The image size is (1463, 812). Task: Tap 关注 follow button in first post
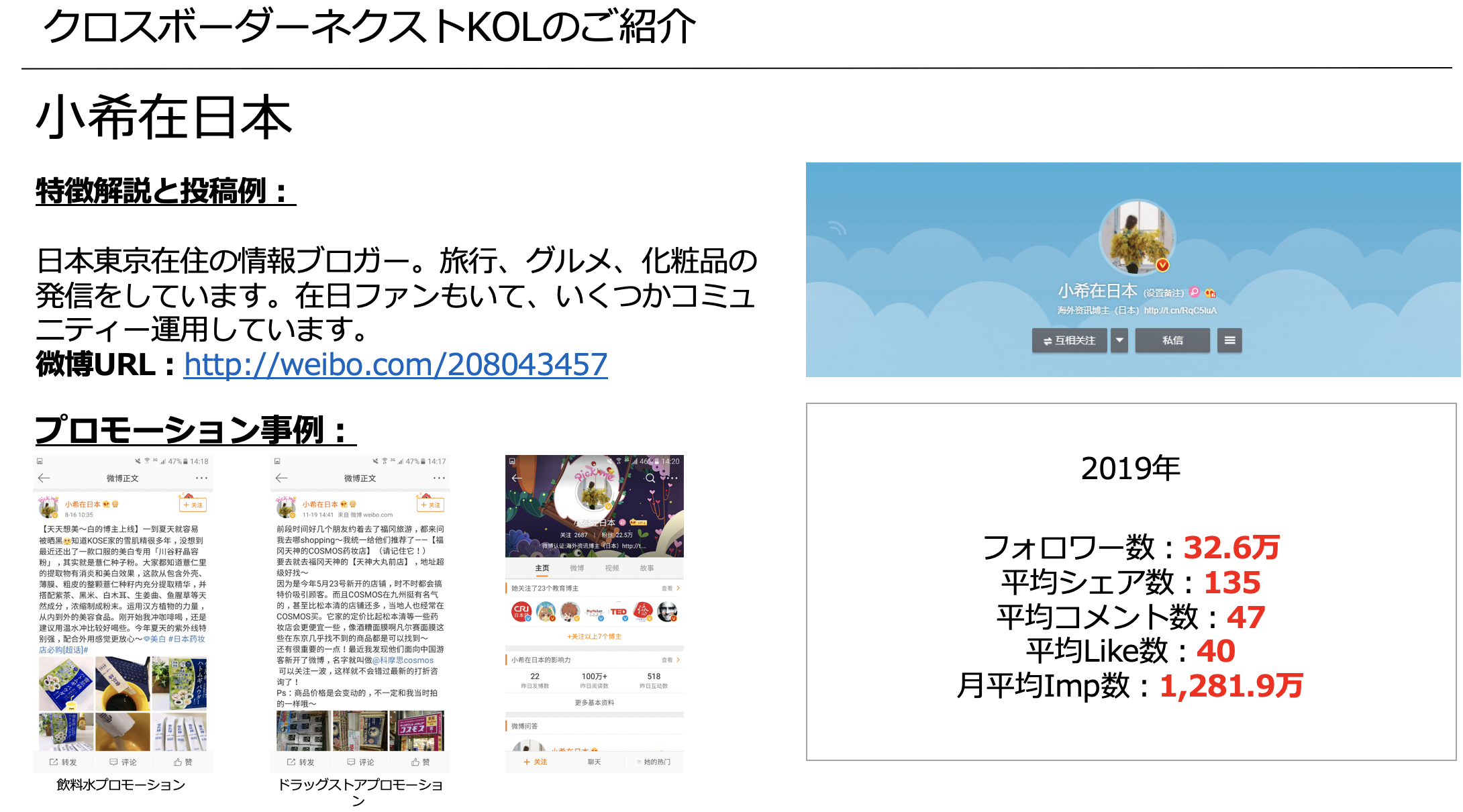coord(193,505)
